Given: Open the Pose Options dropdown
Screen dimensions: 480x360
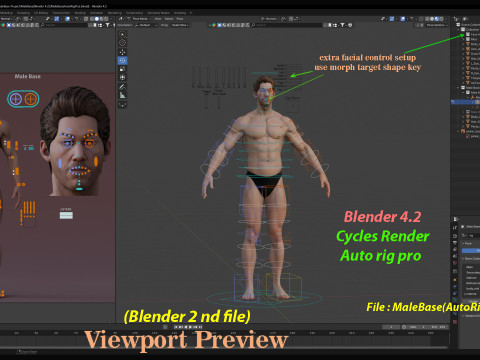Looking at the screenshot, I should click(437, 25).
